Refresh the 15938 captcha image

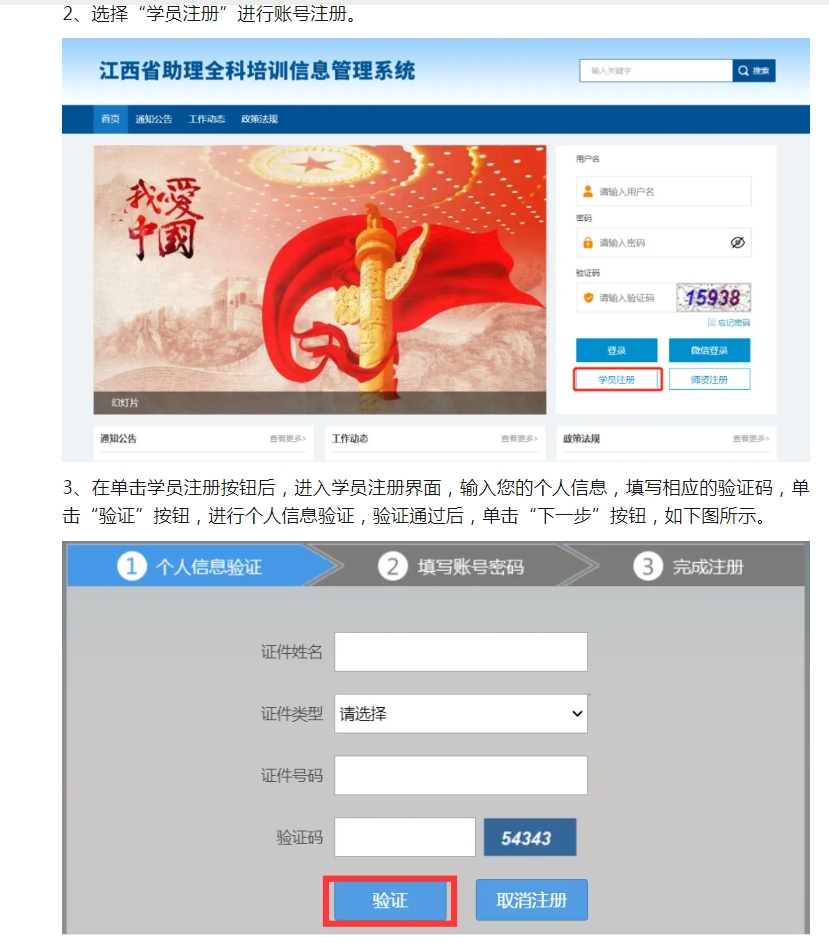713,298
